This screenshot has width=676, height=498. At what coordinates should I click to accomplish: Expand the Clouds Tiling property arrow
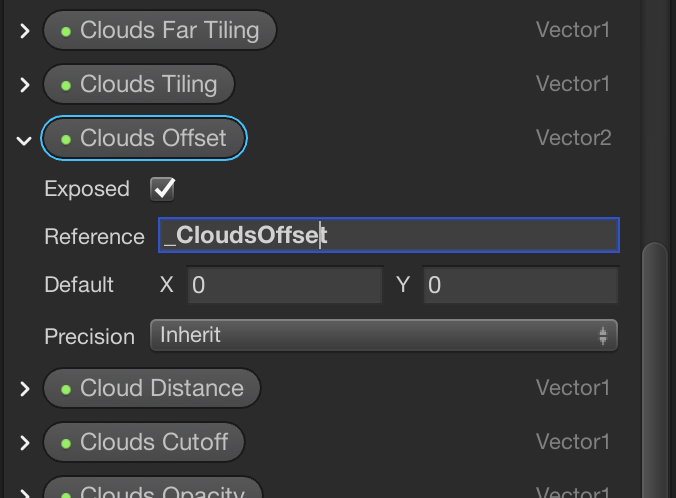click(x=25, y=85)
